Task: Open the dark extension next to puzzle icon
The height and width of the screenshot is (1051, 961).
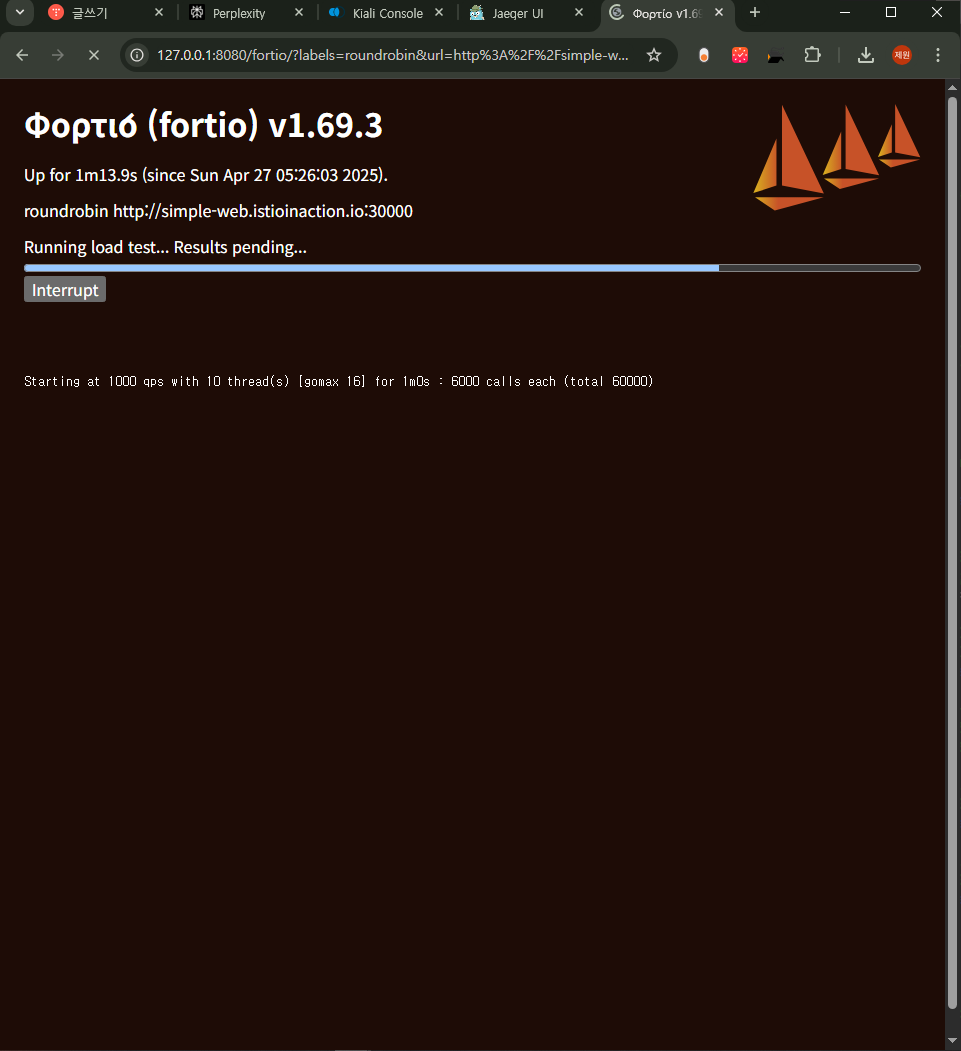Action: 776,56
